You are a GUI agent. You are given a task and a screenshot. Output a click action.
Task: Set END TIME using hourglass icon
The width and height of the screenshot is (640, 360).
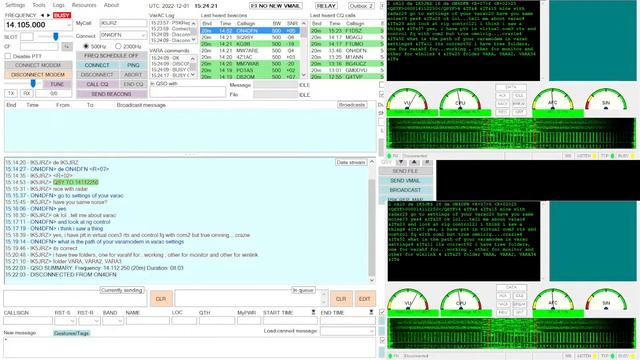point(371,312)
